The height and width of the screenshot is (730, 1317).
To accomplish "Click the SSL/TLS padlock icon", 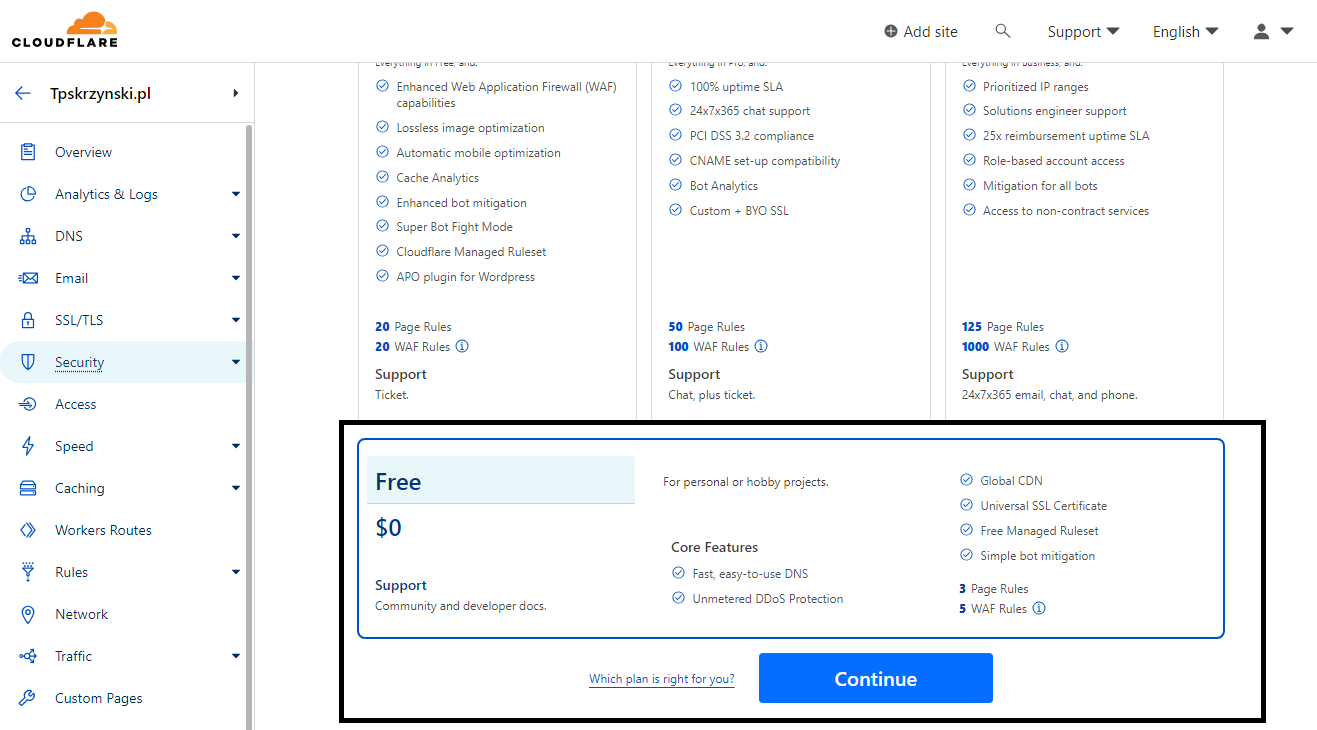I will point(28,320).
